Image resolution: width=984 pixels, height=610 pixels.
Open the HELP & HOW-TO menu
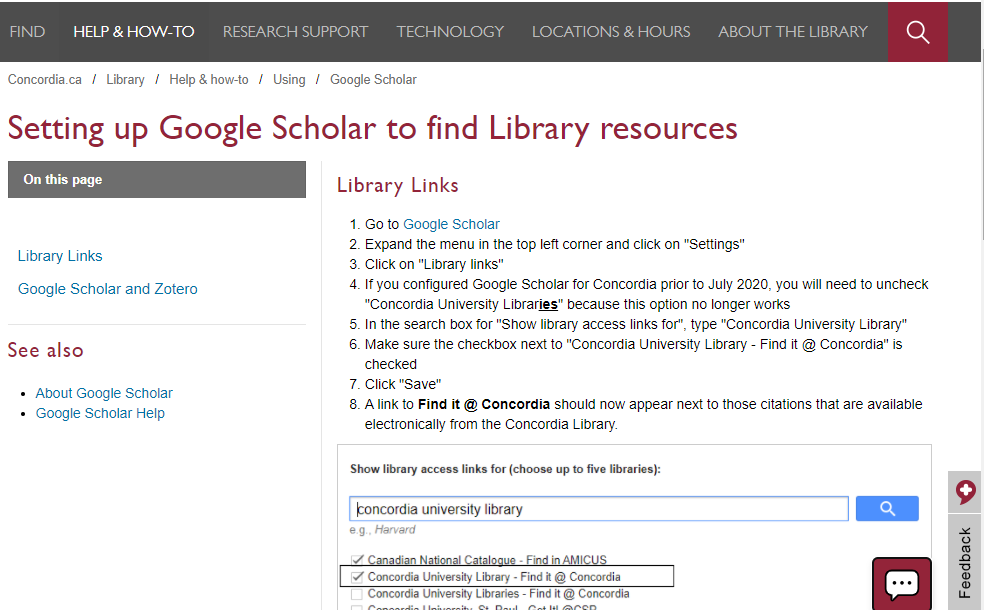pos(134,31)
